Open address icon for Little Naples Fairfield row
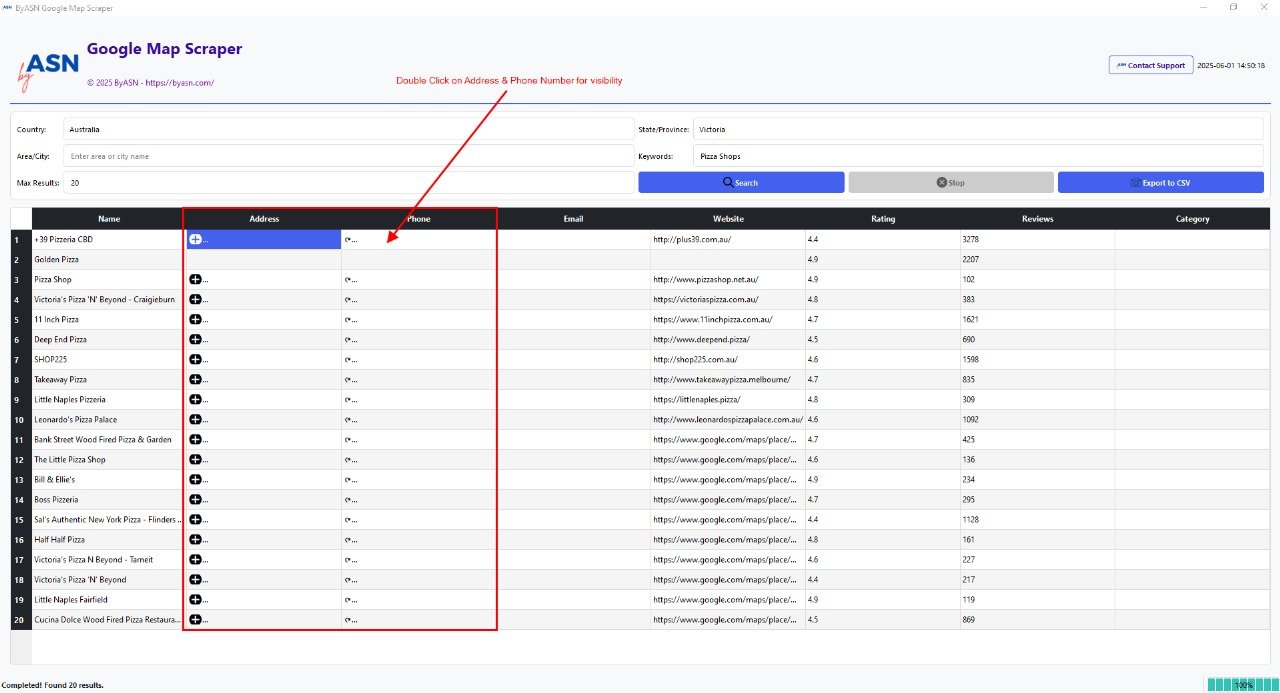The height and width of the screenshot is (693, 1280). (x=195, y=600)
